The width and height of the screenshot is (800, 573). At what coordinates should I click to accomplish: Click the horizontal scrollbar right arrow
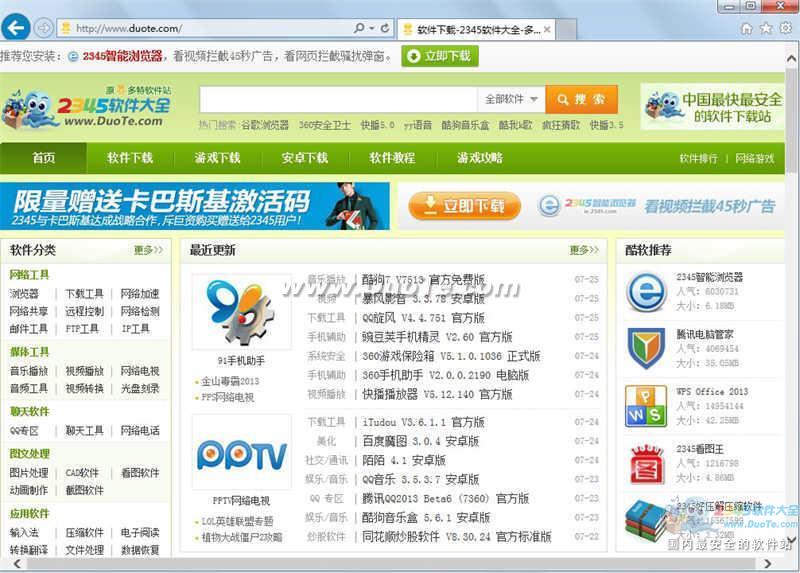pos(767,564)
